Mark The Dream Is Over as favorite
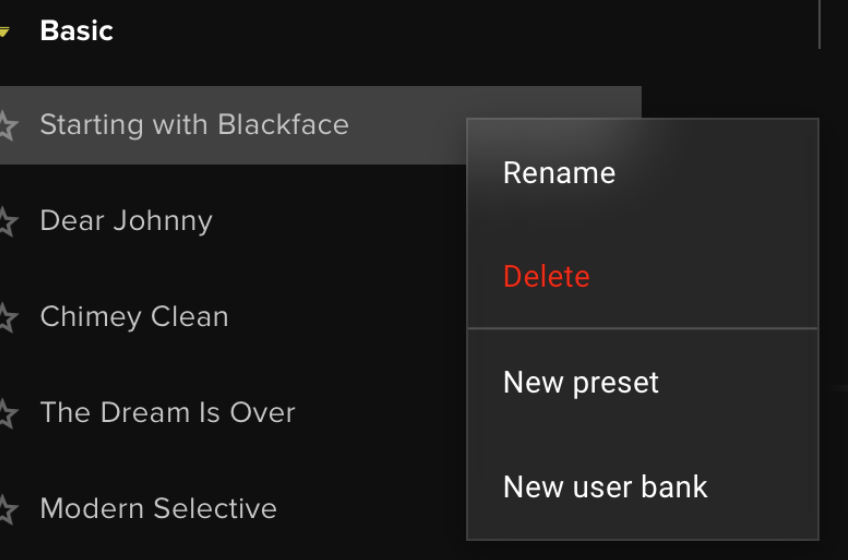The image size is (848, 560). click(x=6, y=414)
